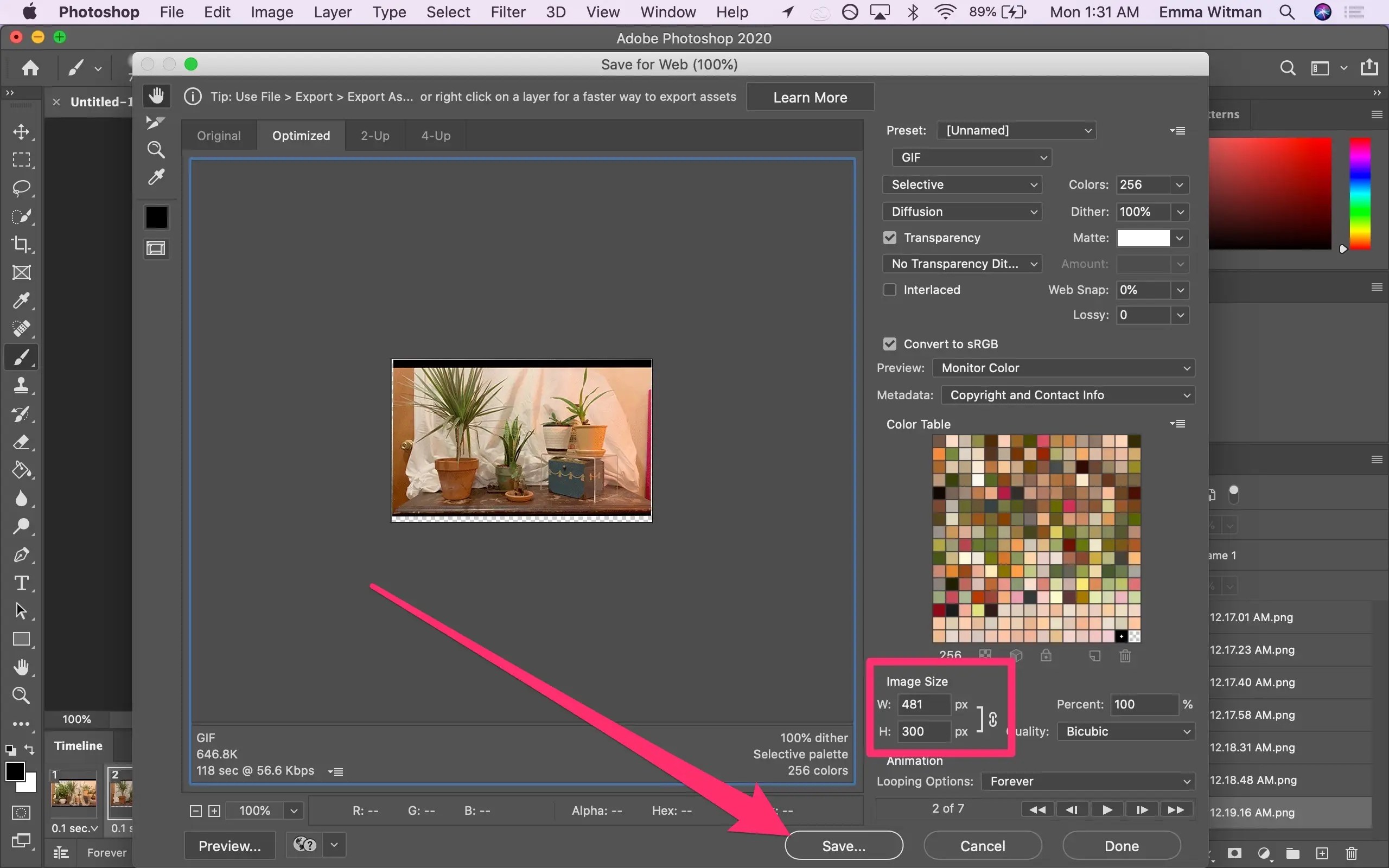Open the Diffusion dither algorithm dropdown
The image size is (1389, 868).
click(962, 211)
